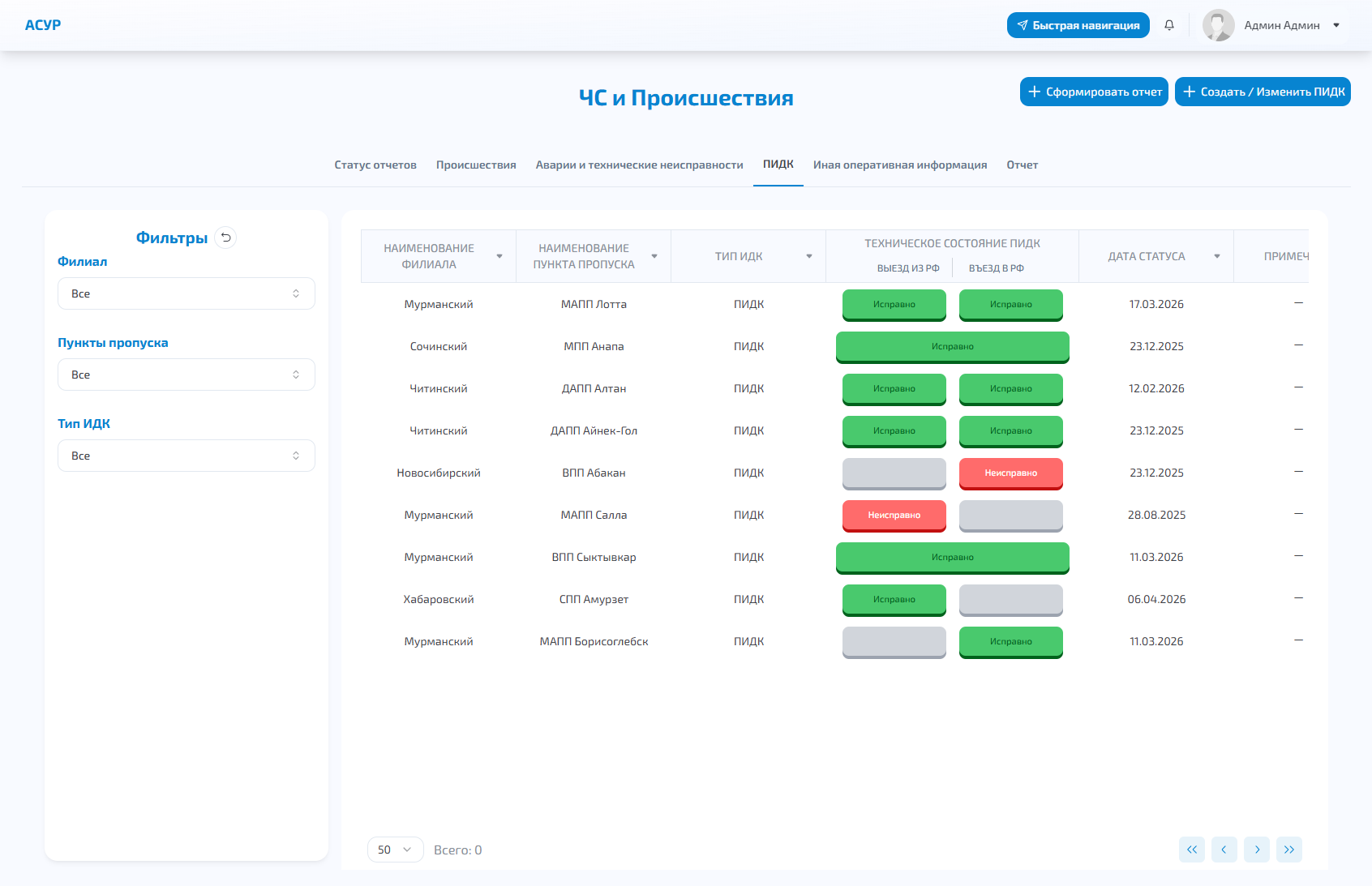Expand the page size selector showing 50
Screen dimensions: 1372x886
395,850
